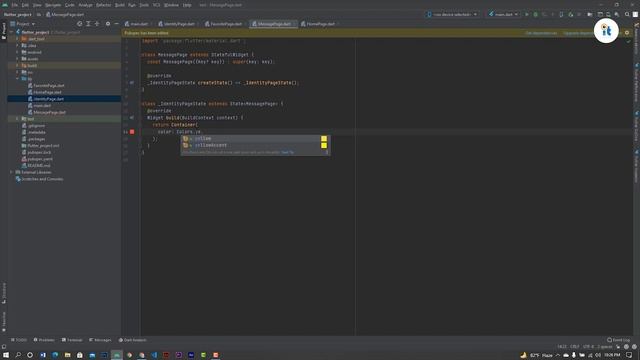Start debugging with the bug icon
This screenshot has width=640, height=360.
click(536, 14)
